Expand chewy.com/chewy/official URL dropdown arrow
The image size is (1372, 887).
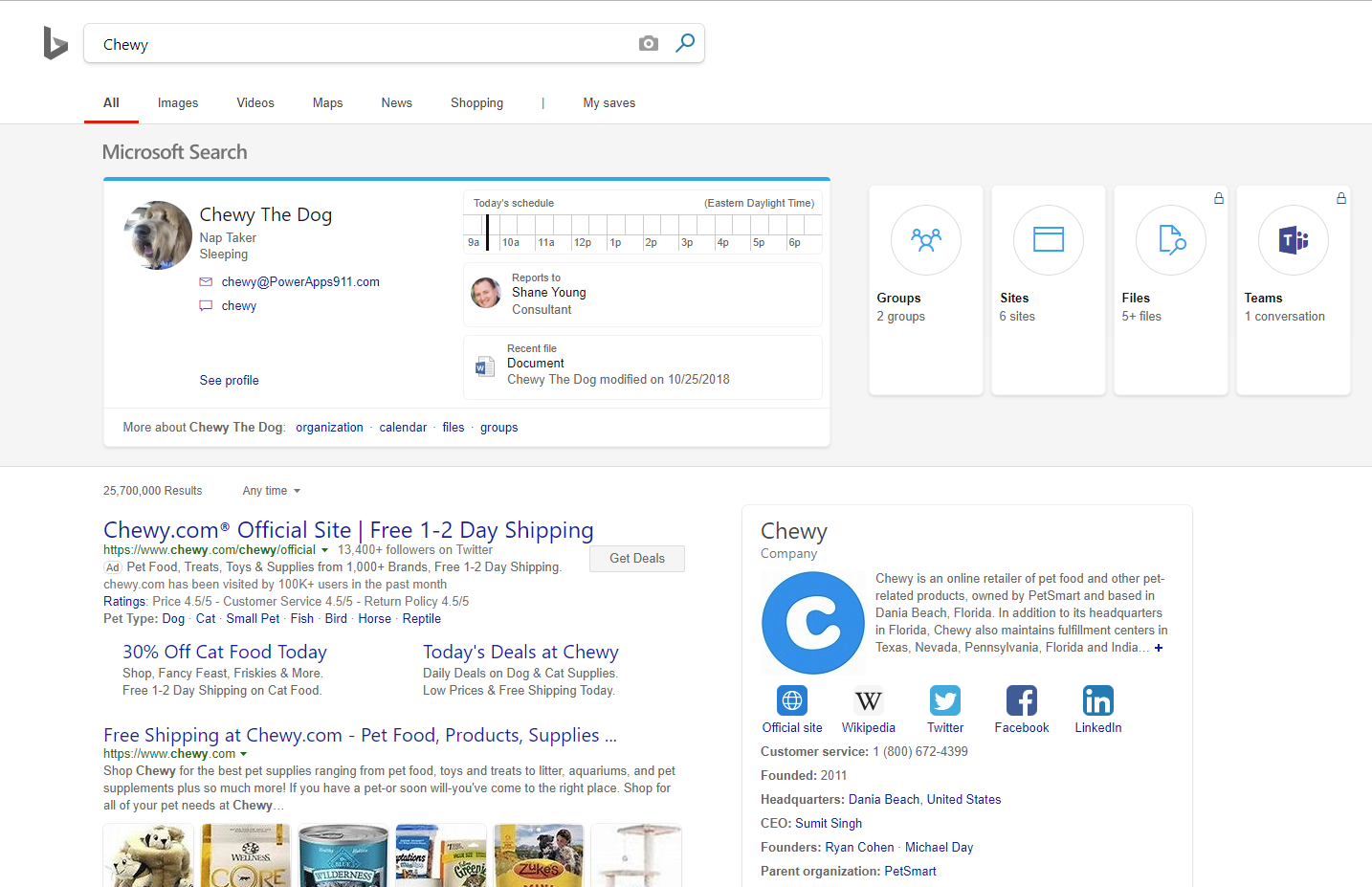[x=324, y=550]
